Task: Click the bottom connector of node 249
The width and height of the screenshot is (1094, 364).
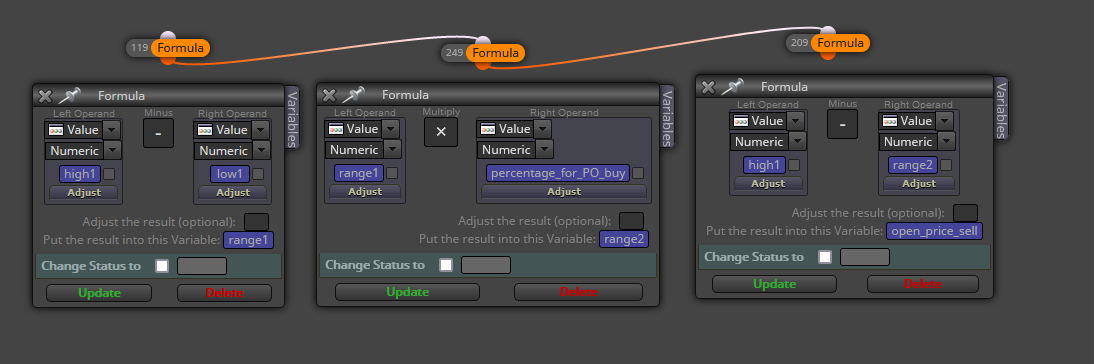Action: tap(482, 65)
